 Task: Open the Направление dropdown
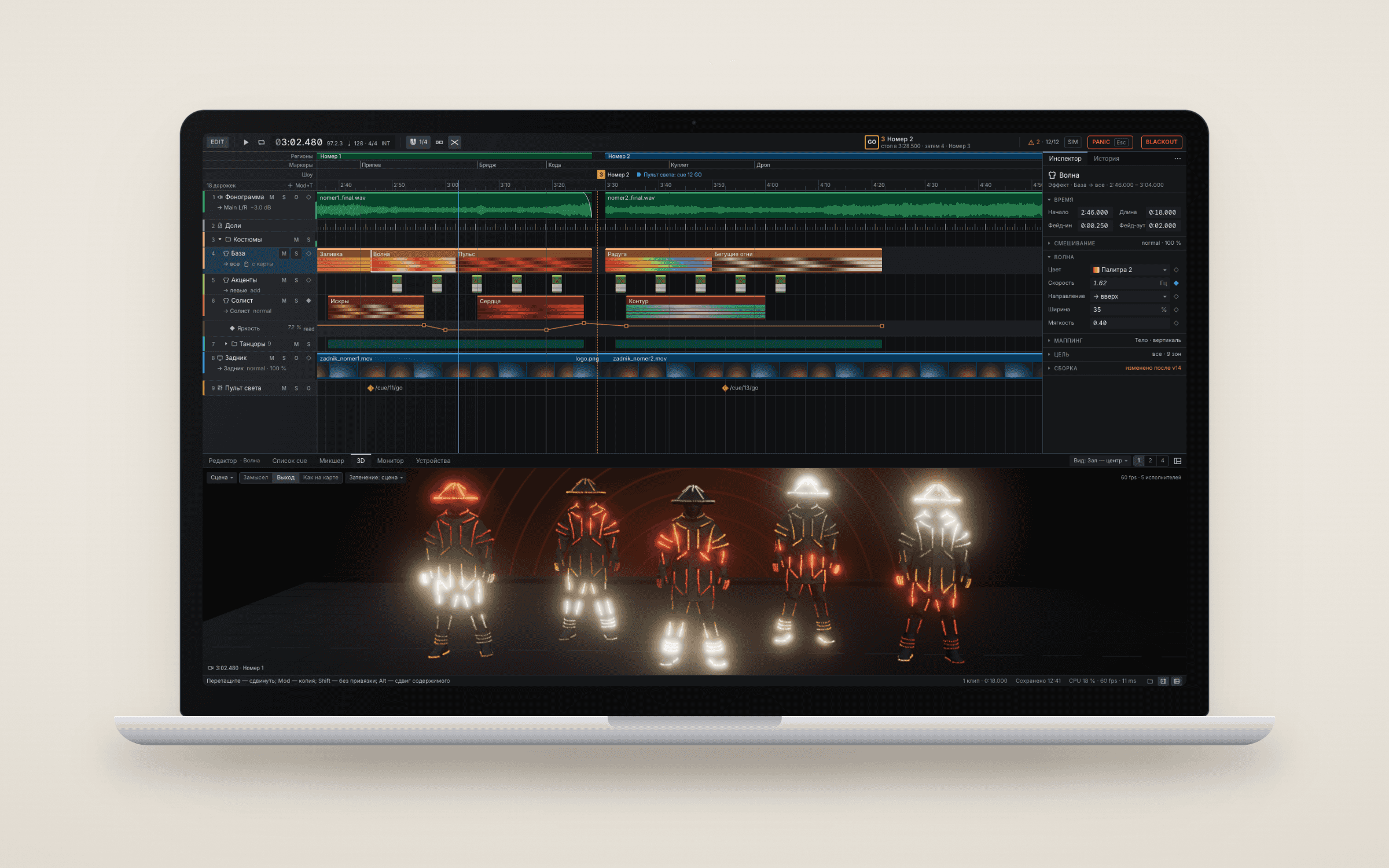(1130, 297)
